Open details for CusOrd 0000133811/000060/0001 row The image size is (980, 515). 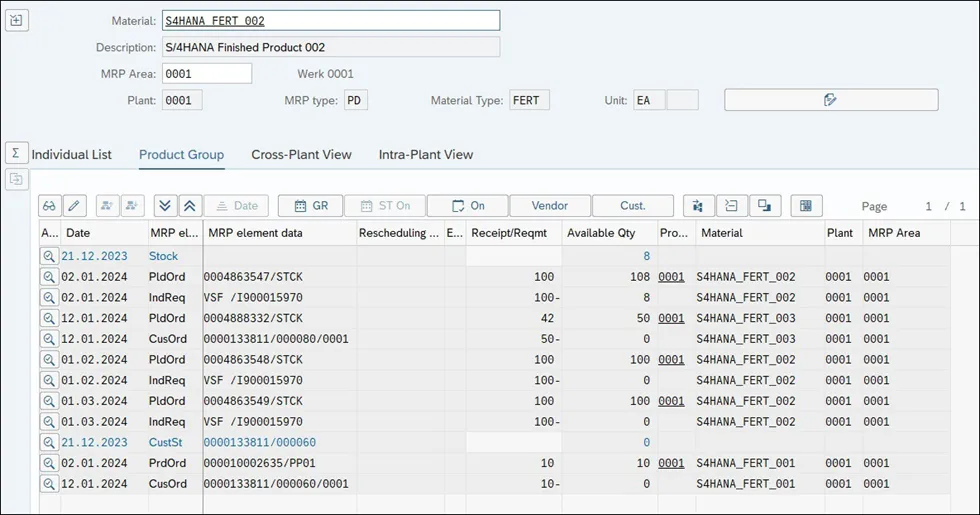click(x=49, y=484)
